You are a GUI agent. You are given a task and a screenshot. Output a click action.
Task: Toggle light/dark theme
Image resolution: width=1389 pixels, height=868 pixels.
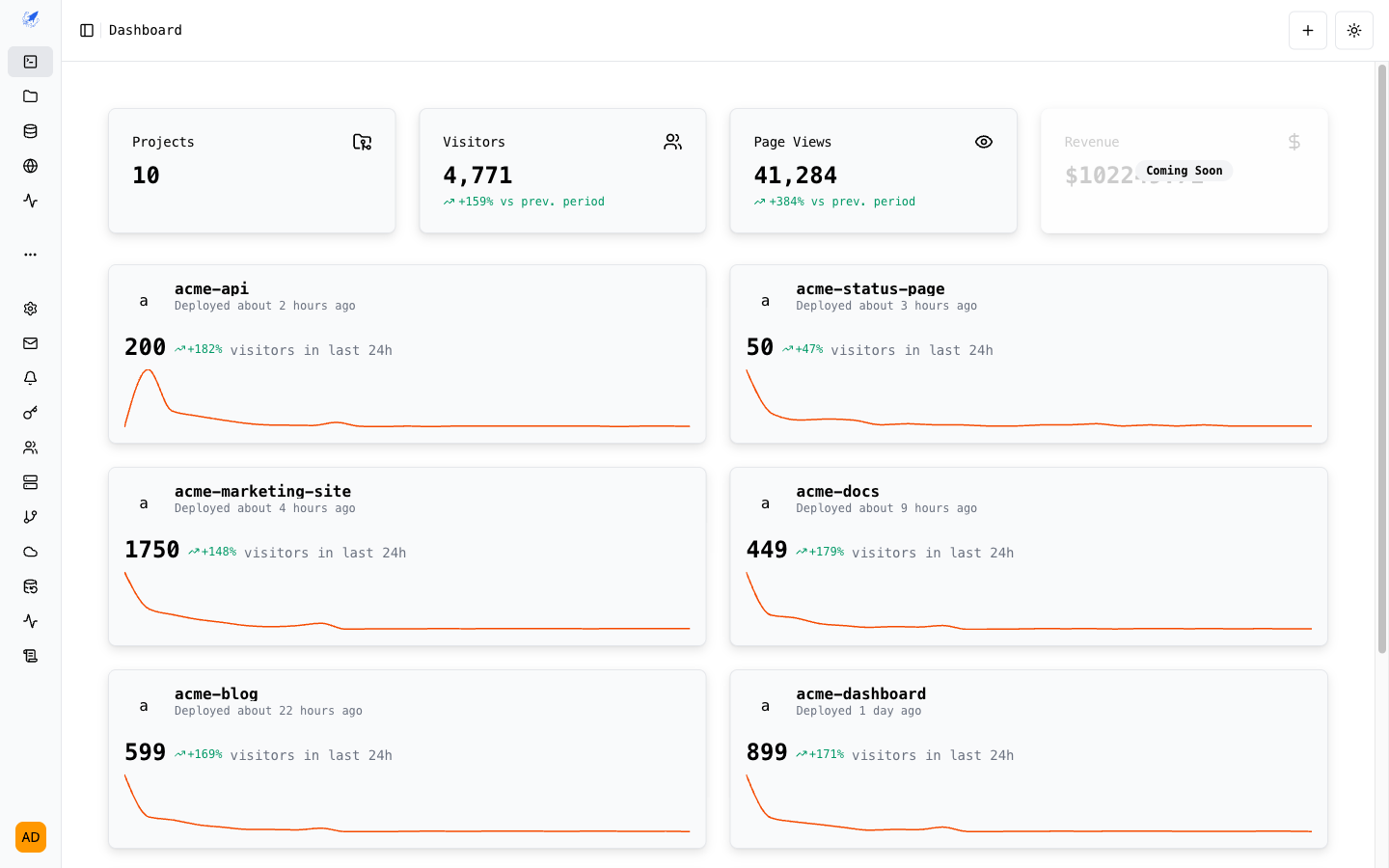[1353, 30]
